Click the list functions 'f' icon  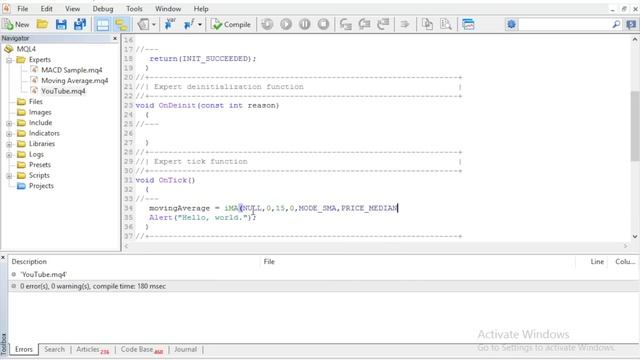pyautogui.click(x=189, y=24)
